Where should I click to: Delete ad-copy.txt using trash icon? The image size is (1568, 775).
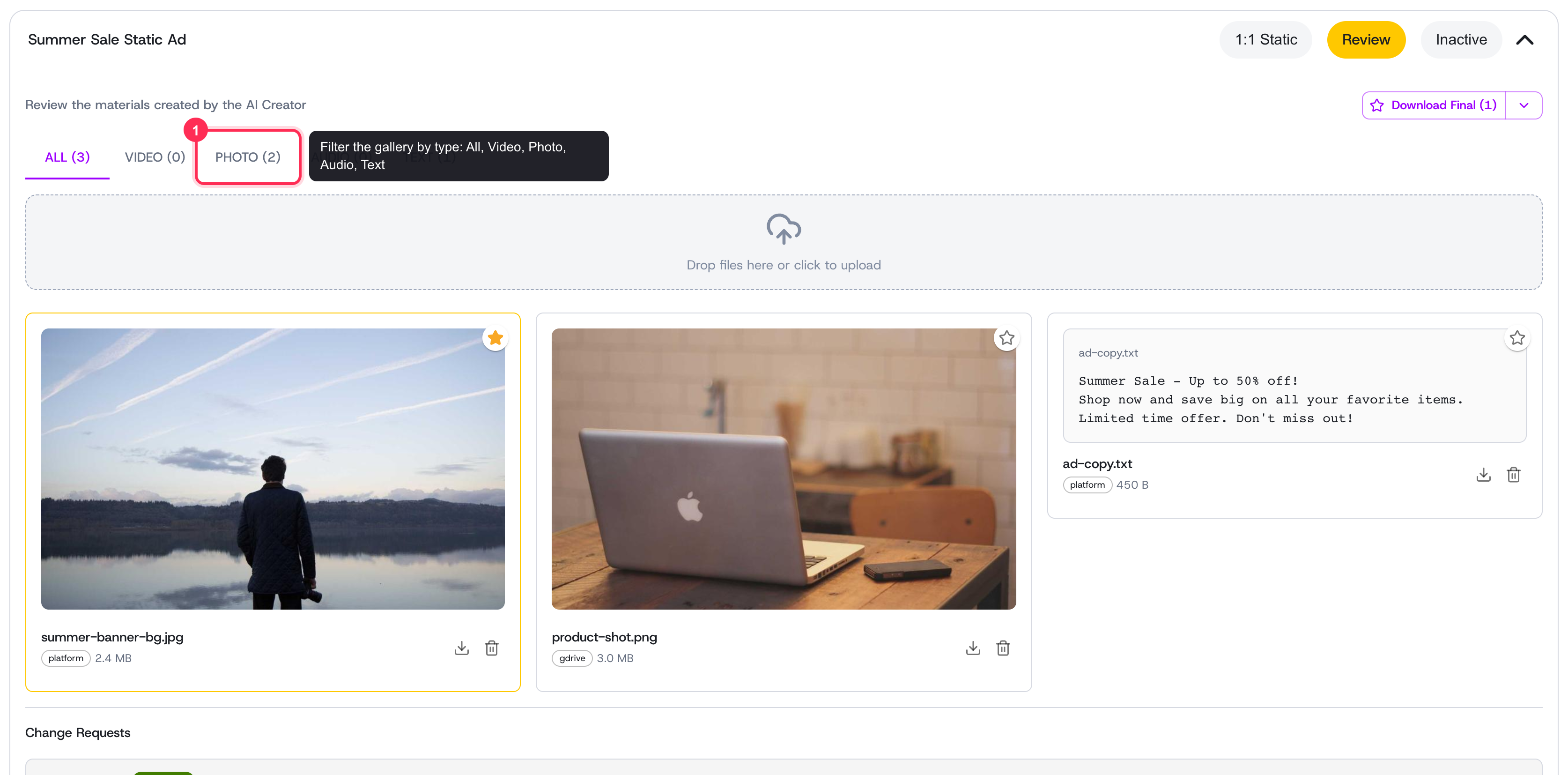tap(1513, 474)
